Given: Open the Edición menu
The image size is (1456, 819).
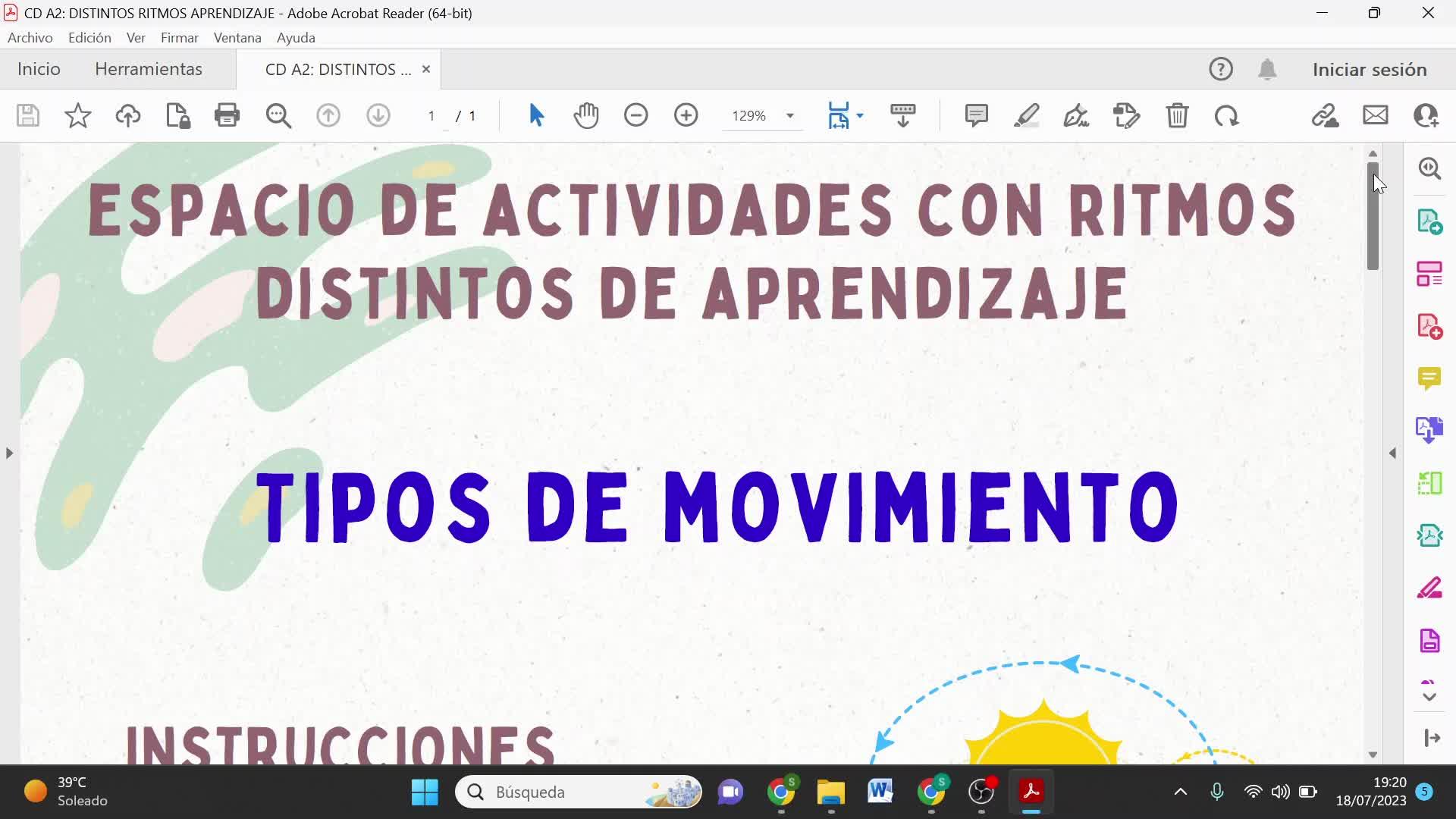Looking at the screenshot, I should 89,37.
